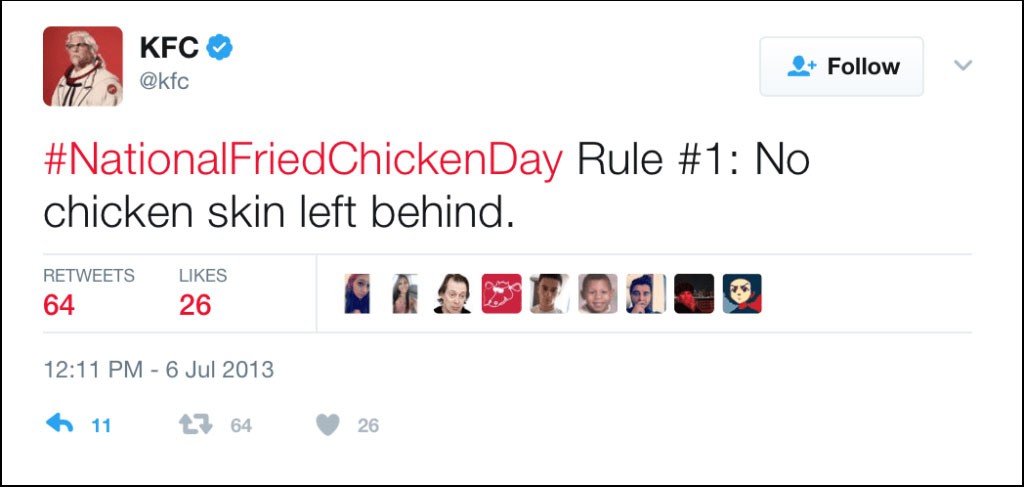Open the second avatar with long dark hair
The image size is (1024, 487).
click(x=405, y=294)
